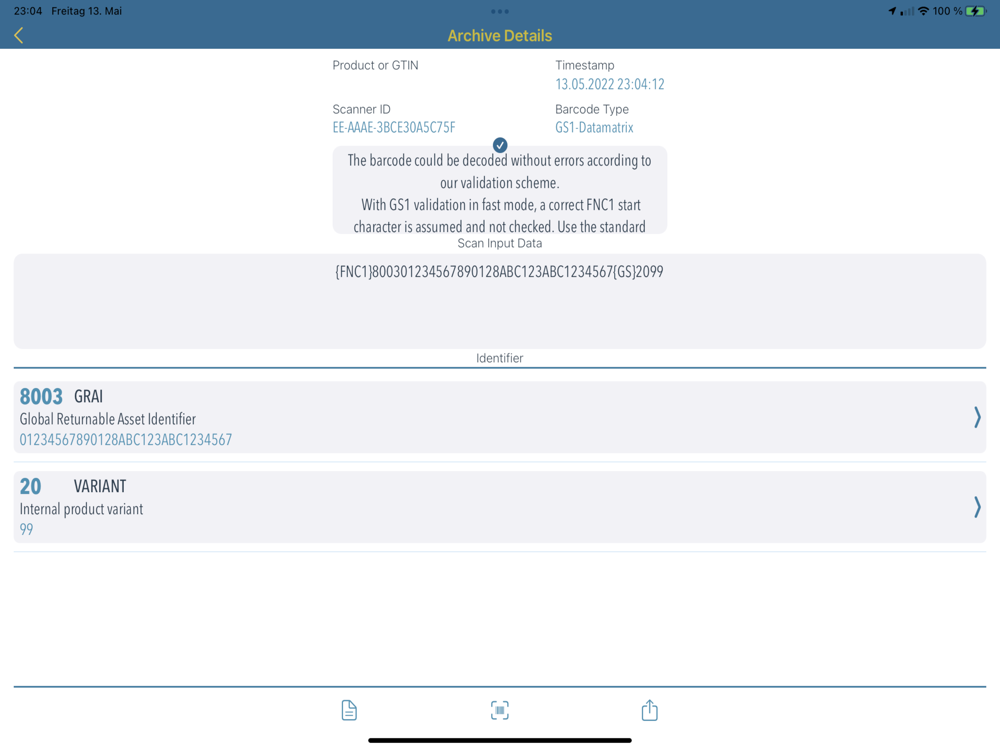The height and width of the screenshot is (750, 1000).
Task: Tap the Wi-Fi status icon
Action: click(x=923, y=11)
